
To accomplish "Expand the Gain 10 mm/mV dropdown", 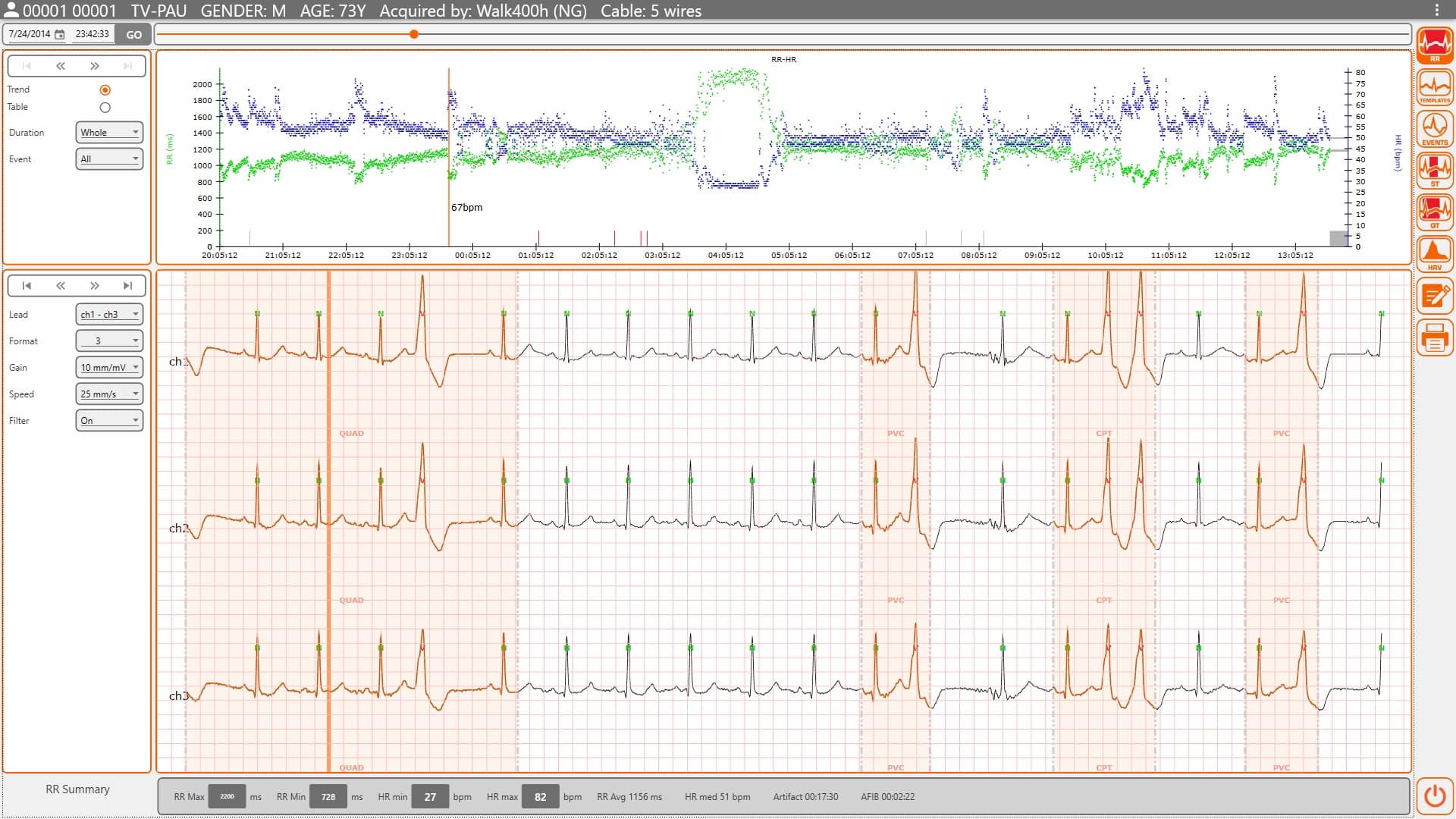I will click(x=109, y=367).
